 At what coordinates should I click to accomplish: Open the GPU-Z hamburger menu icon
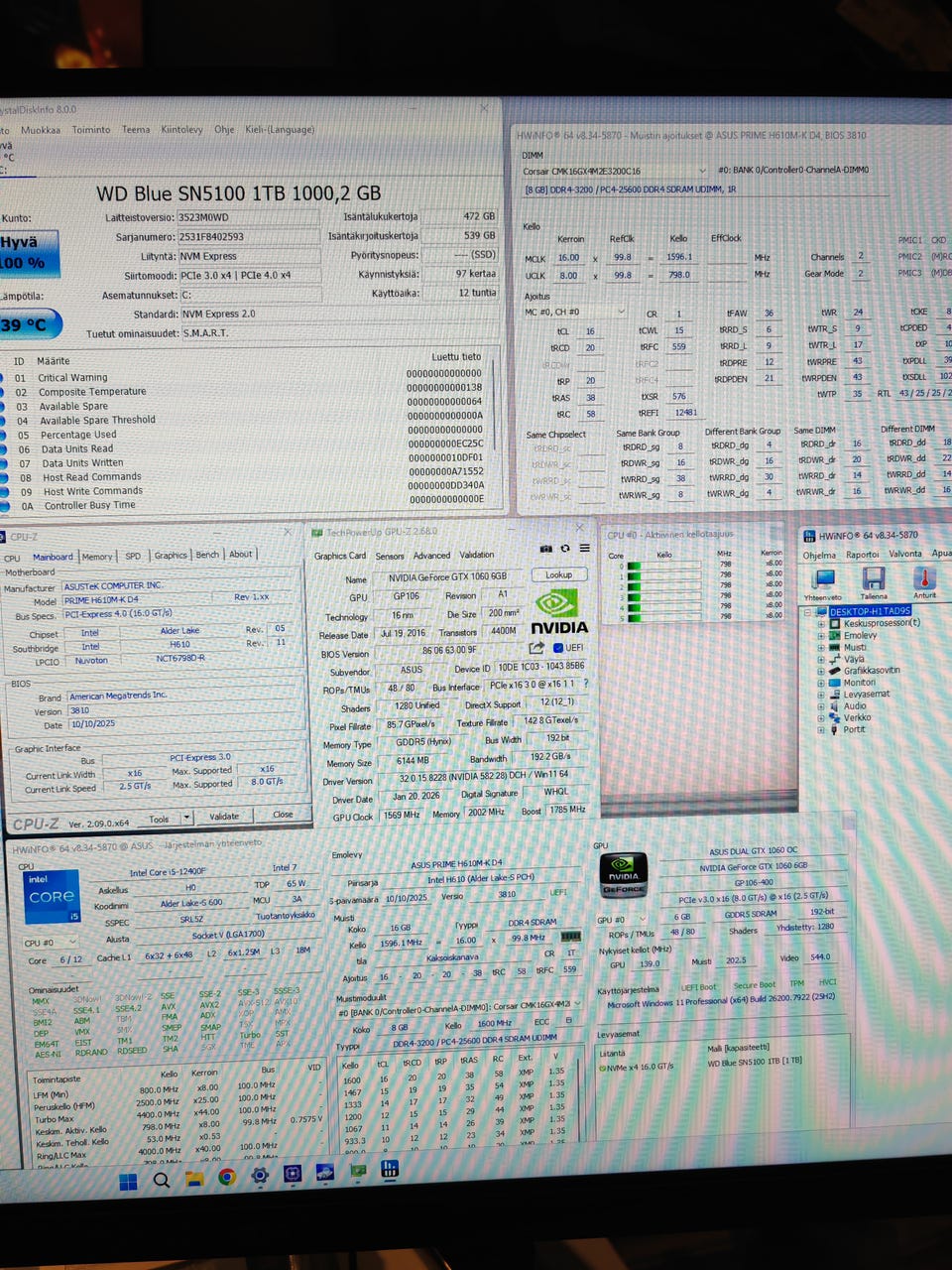click(x=584, y=548)
